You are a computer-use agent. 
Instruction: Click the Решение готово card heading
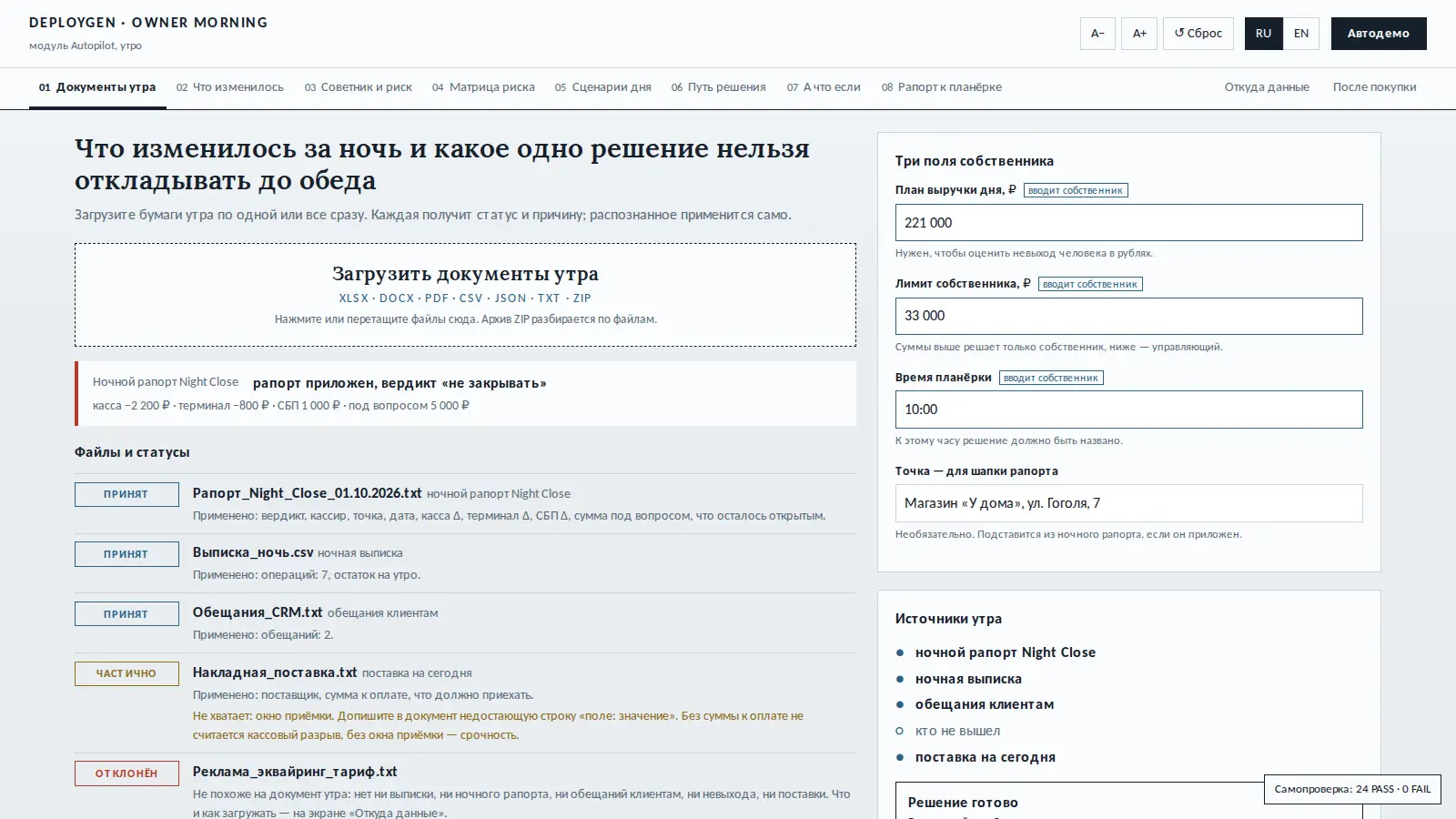(963, 803)
